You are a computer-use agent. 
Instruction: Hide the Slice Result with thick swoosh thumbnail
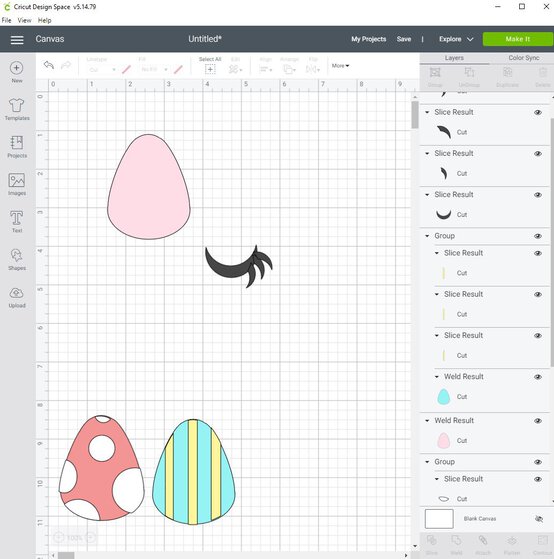coord(538,112)
